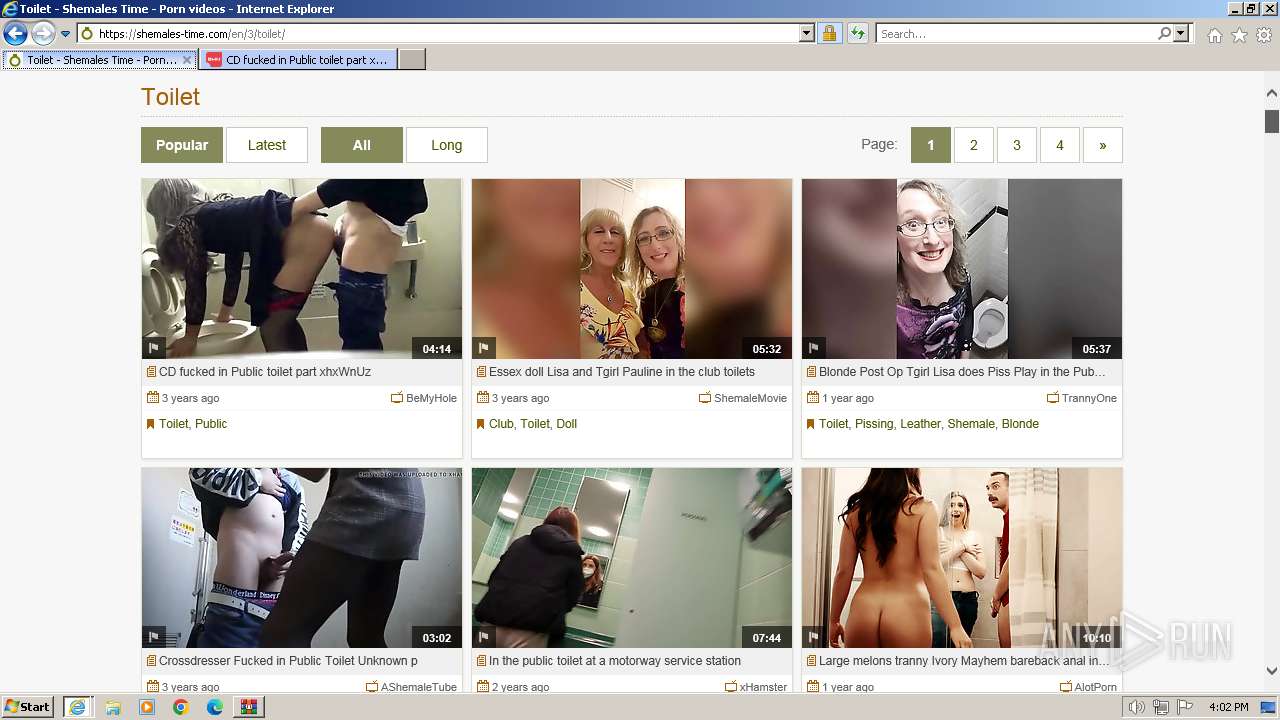Go to page 1

[930, 145]
